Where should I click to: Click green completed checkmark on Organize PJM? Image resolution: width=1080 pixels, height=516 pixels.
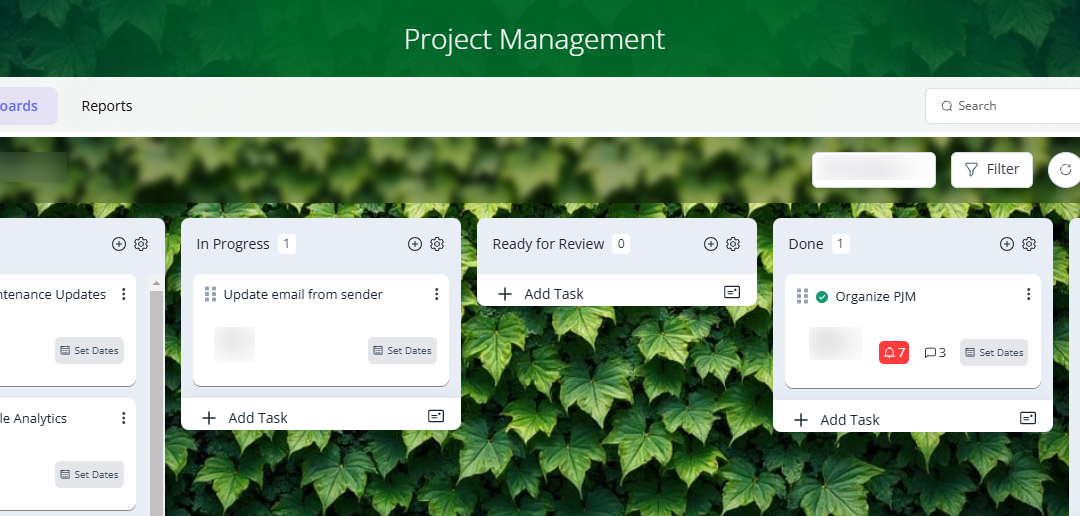pos(822,297)
